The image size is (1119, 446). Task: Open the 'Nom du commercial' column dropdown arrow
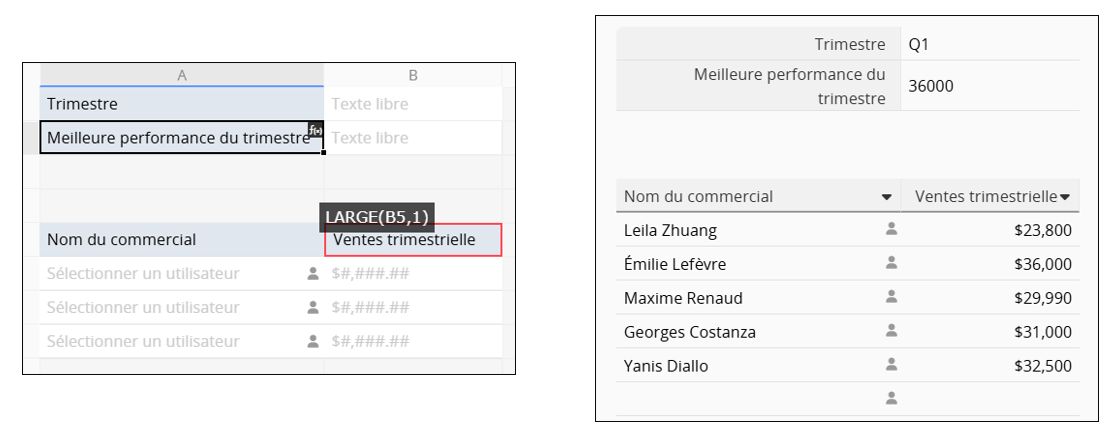tap(887, 197)
